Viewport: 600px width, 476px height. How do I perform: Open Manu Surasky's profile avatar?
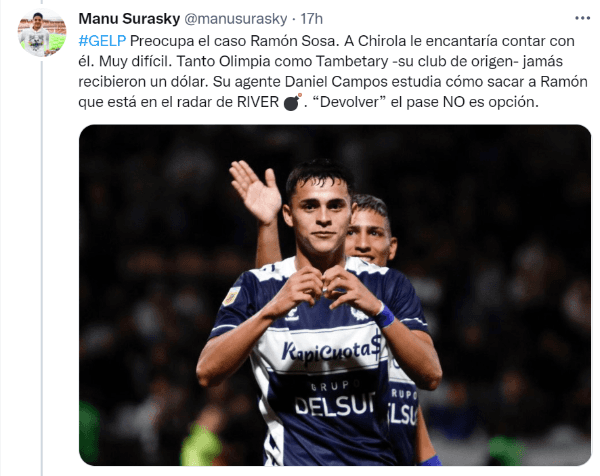pyautogui.click(x=42, y=33)
